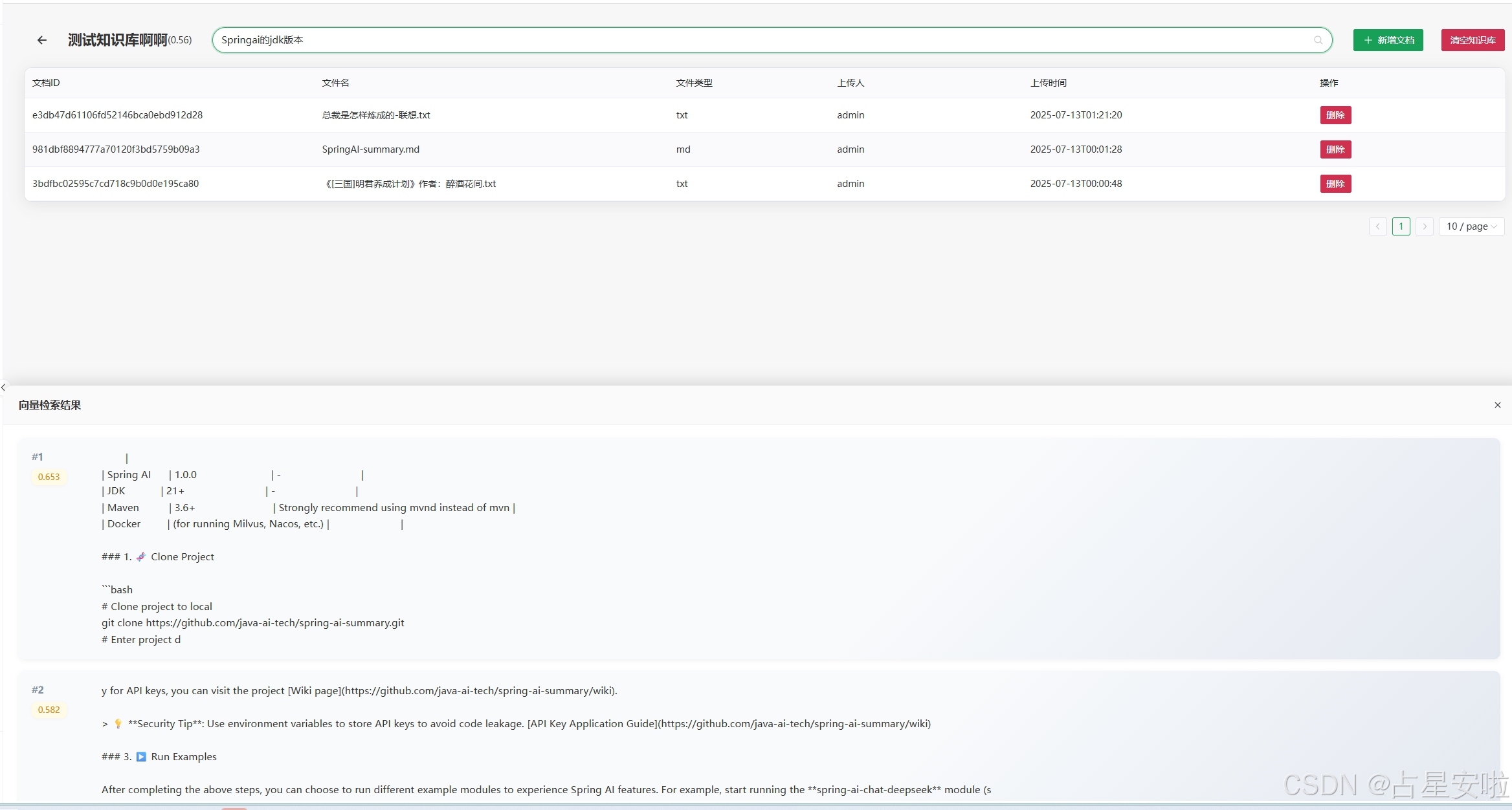Click file name SpringAI-summary.md

[371, 149]
